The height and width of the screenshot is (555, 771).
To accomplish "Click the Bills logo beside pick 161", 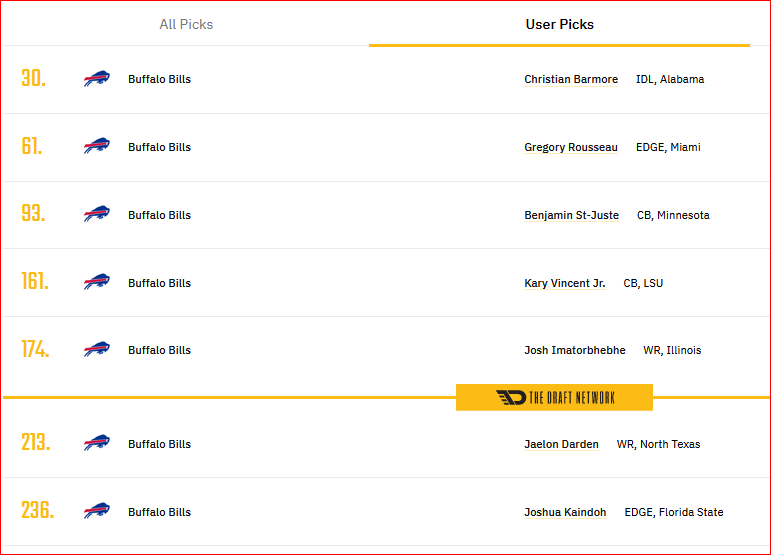I will 97,282.
